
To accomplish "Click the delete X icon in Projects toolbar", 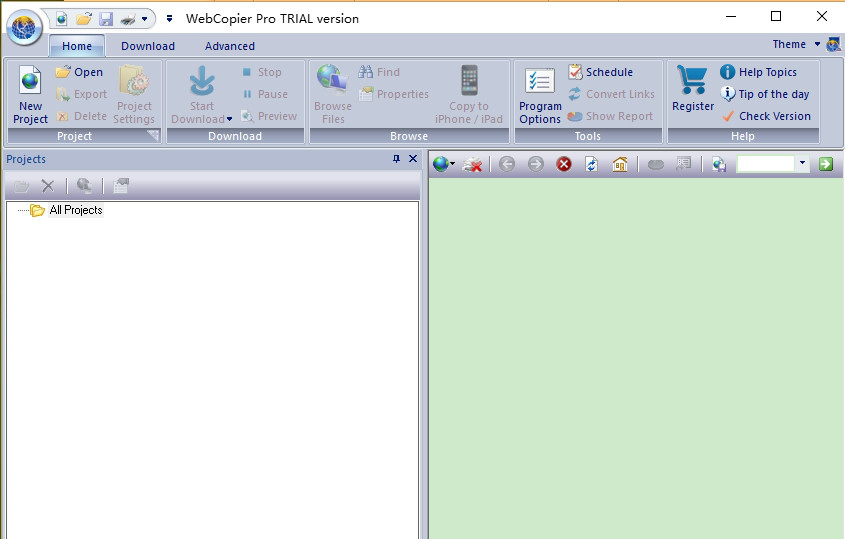I will click(x=48, y=186).
